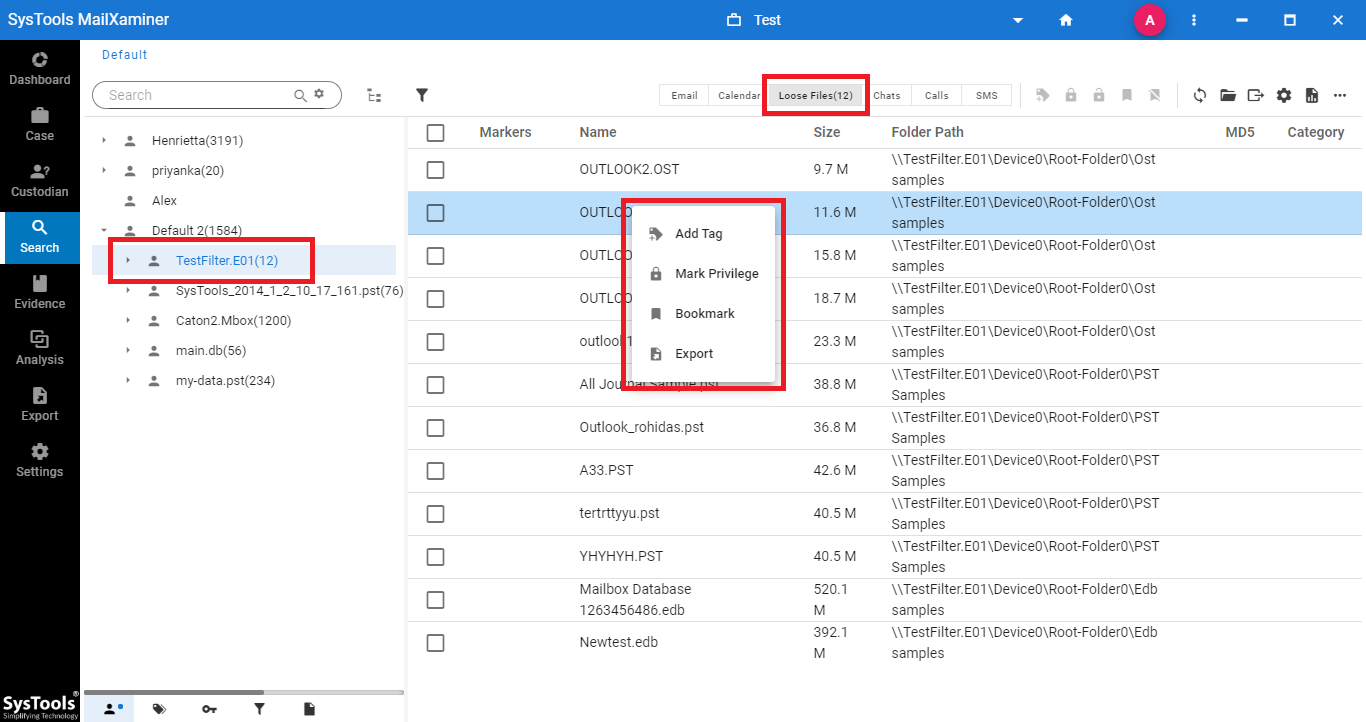Go to the Case sidebar section
This screenshot has width=1366, height=722.
coord(40,125)
